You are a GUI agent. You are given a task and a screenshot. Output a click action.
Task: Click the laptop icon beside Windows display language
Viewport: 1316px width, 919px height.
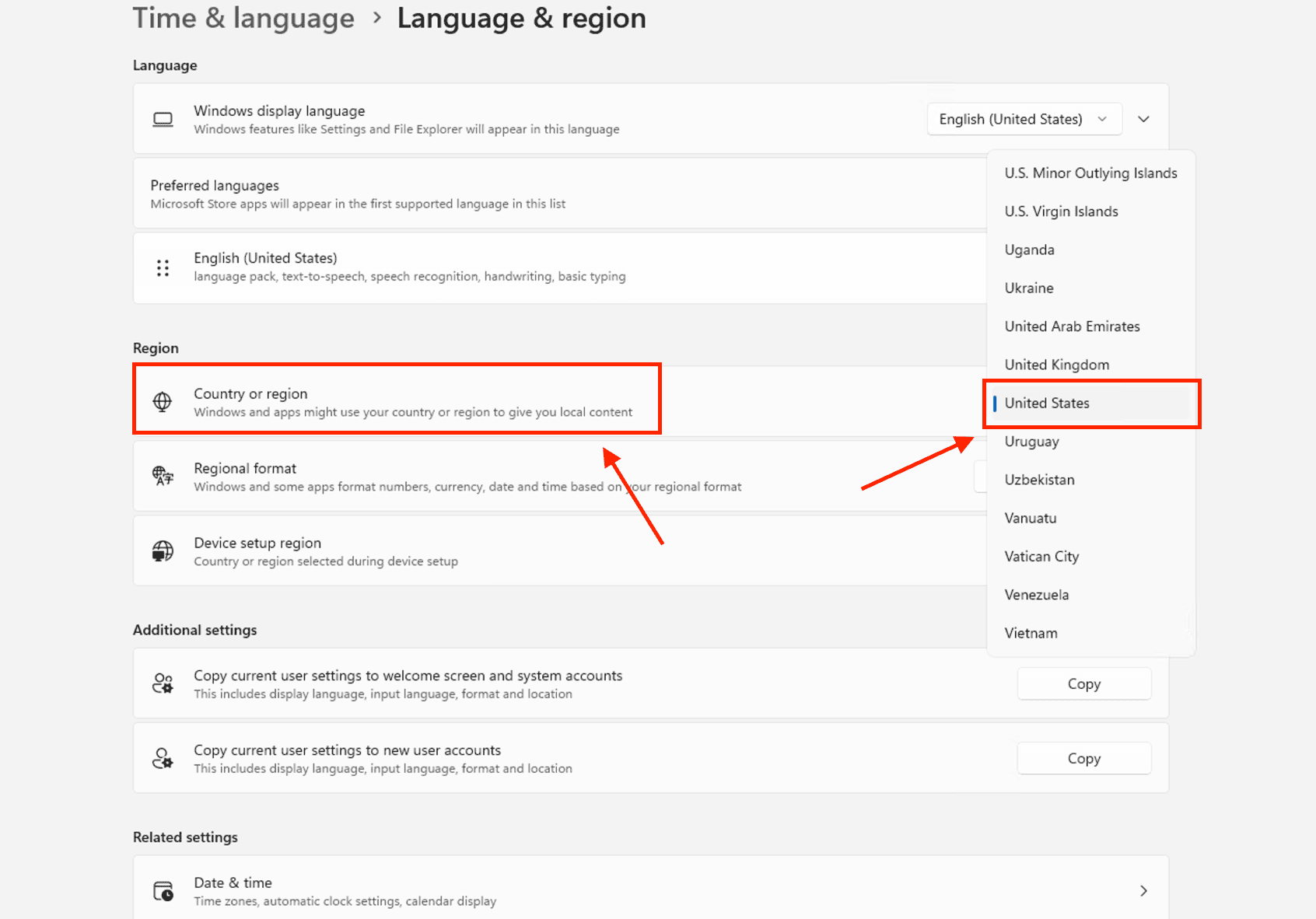click(x=163, y=119)
